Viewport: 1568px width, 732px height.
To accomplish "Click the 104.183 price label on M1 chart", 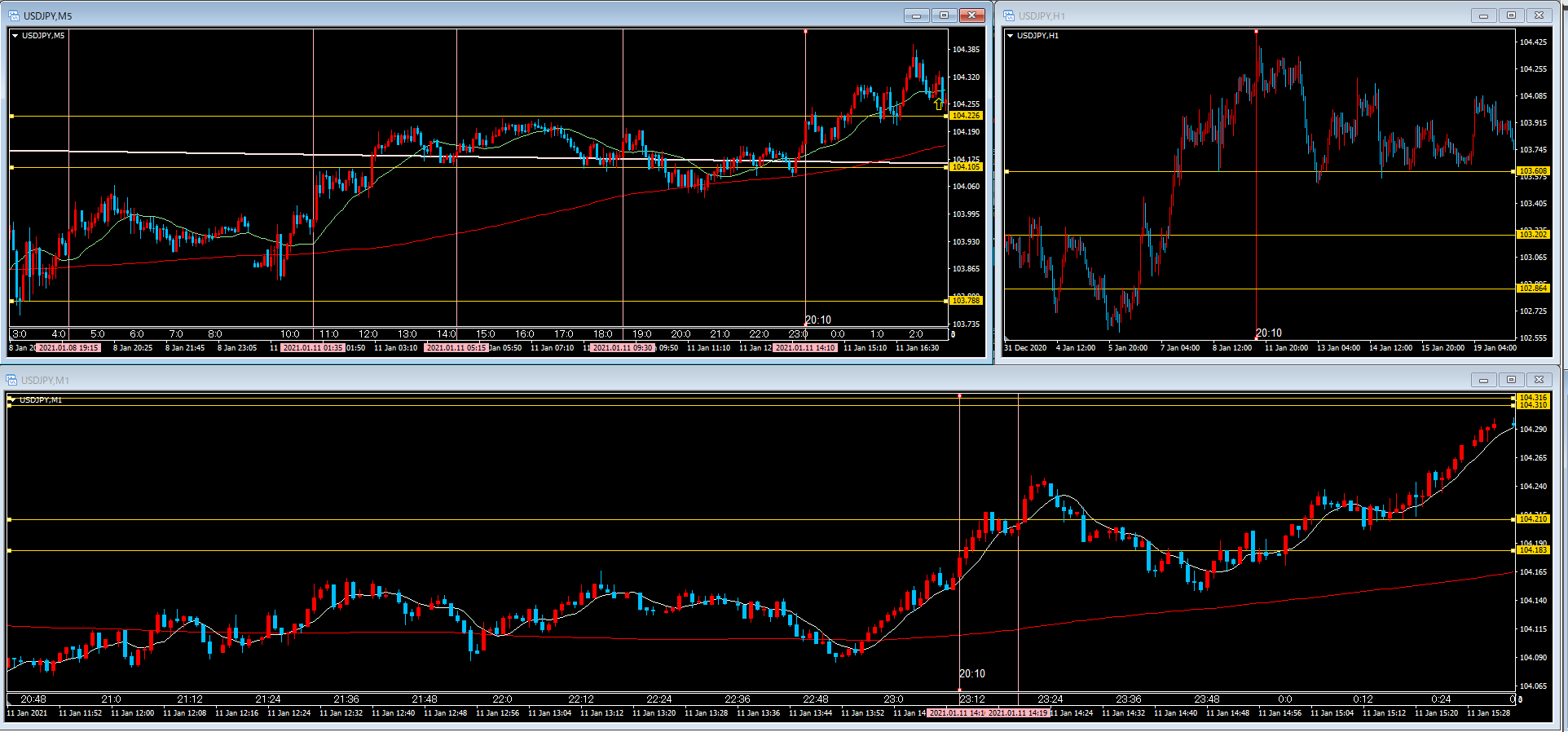I will click(x=1532, y=550).
